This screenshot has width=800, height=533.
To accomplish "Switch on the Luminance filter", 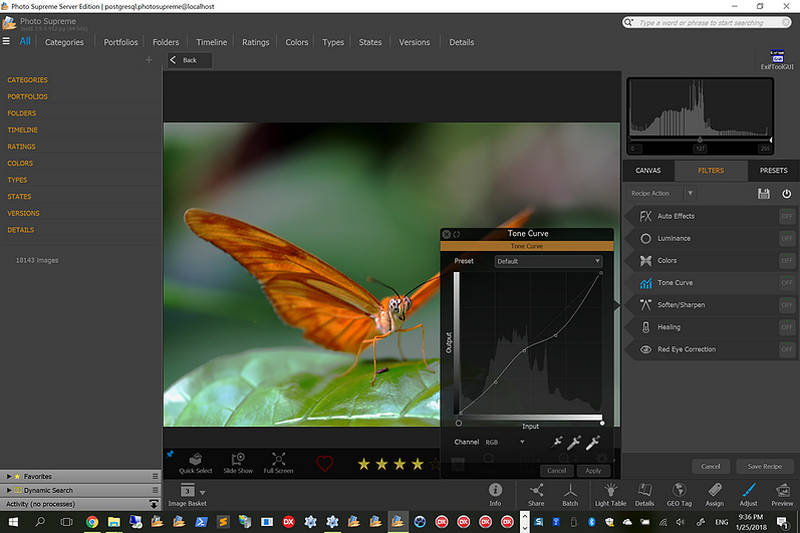I will [787, 238].
